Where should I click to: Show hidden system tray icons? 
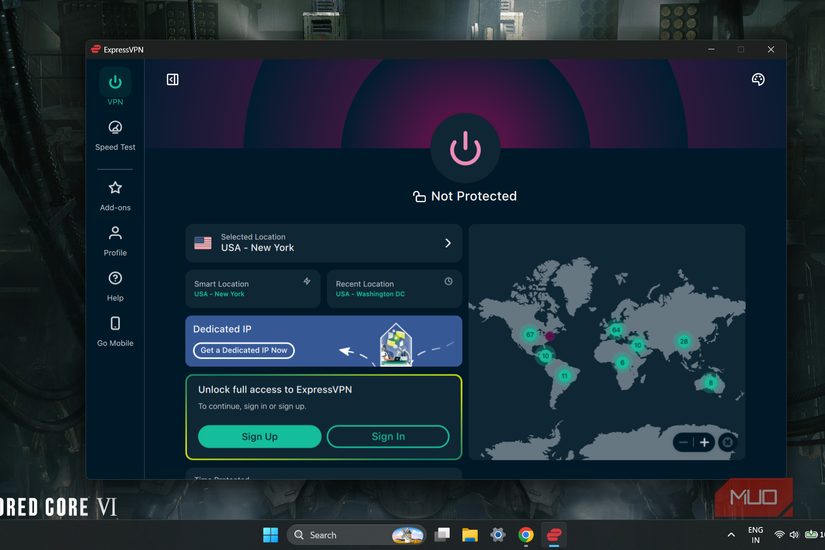click(x=731, y=535)
